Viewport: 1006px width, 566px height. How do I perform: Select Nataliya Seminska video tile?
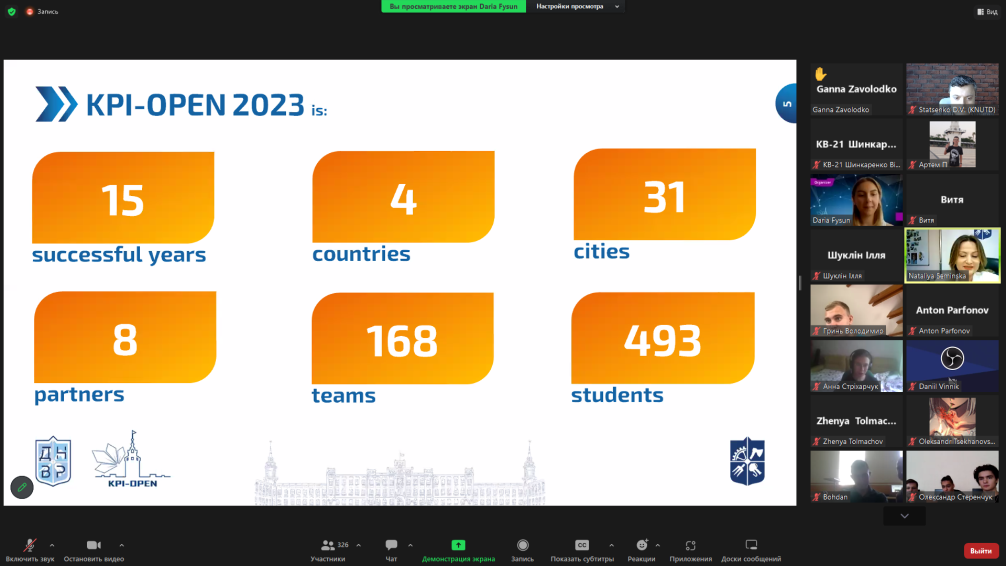click(952, 255)
